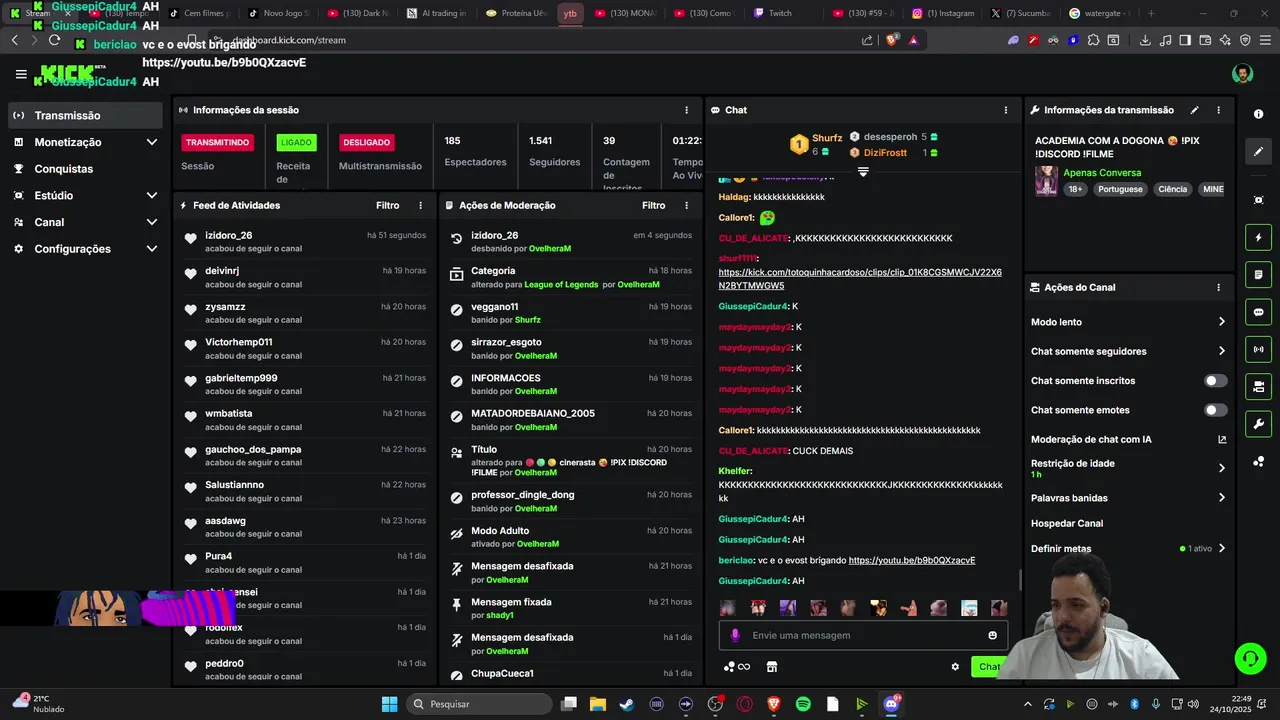Toggle Chat somente emotes switch
This screenshot has height=720, width=1280.
point(1216,410)
